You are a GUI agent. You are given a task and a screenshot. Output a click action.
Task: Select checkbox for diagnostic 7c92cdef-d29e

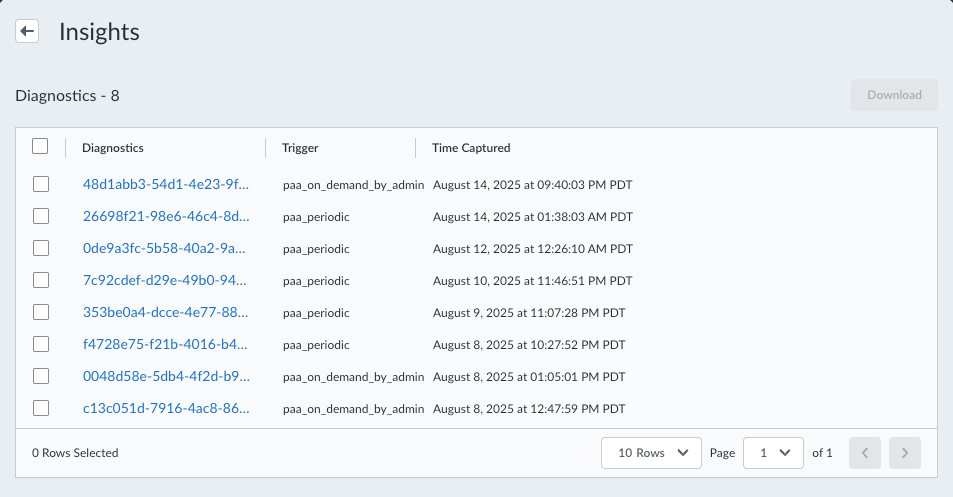tap(41, 280)
